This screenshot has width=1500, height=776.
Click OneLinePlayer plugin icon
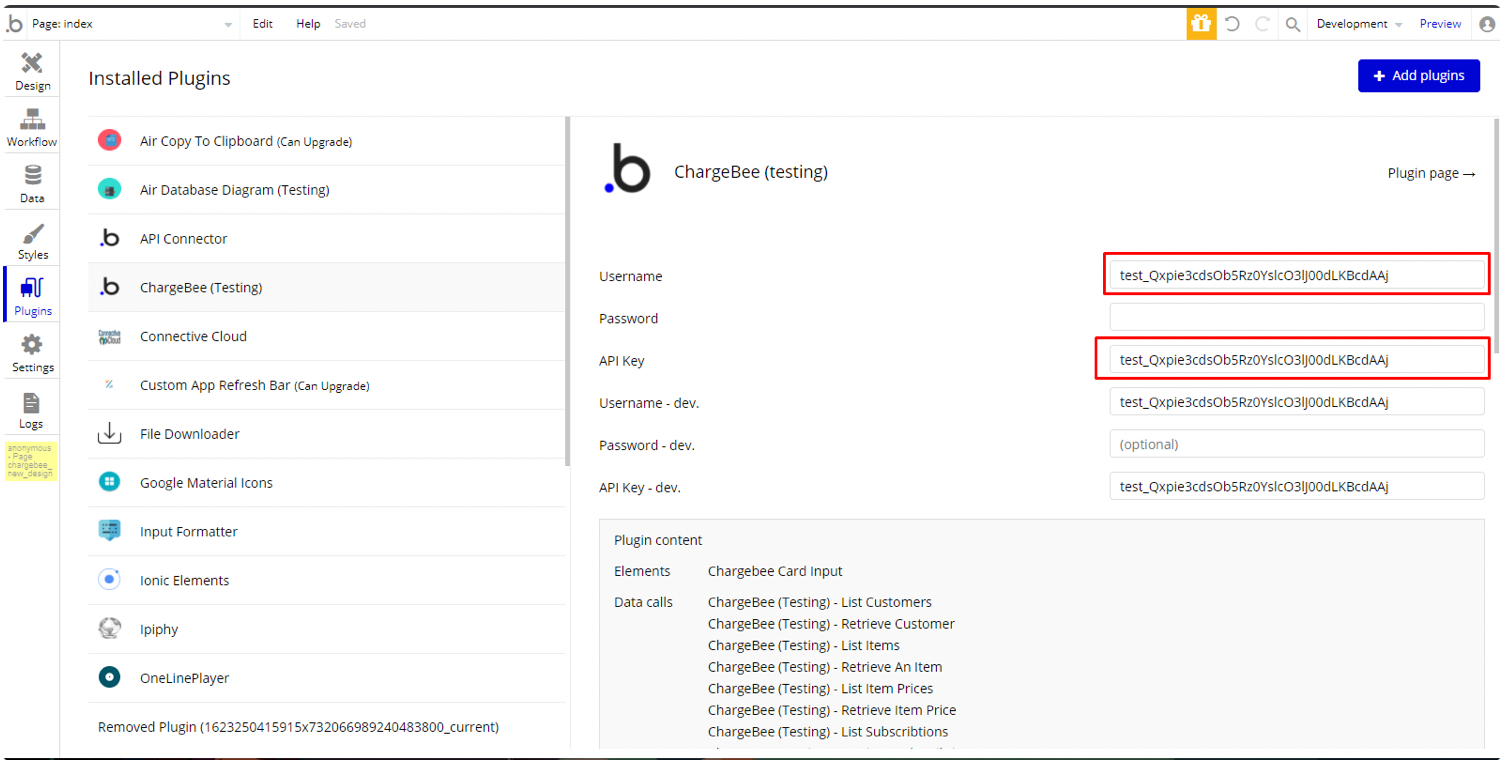(110, 678)
